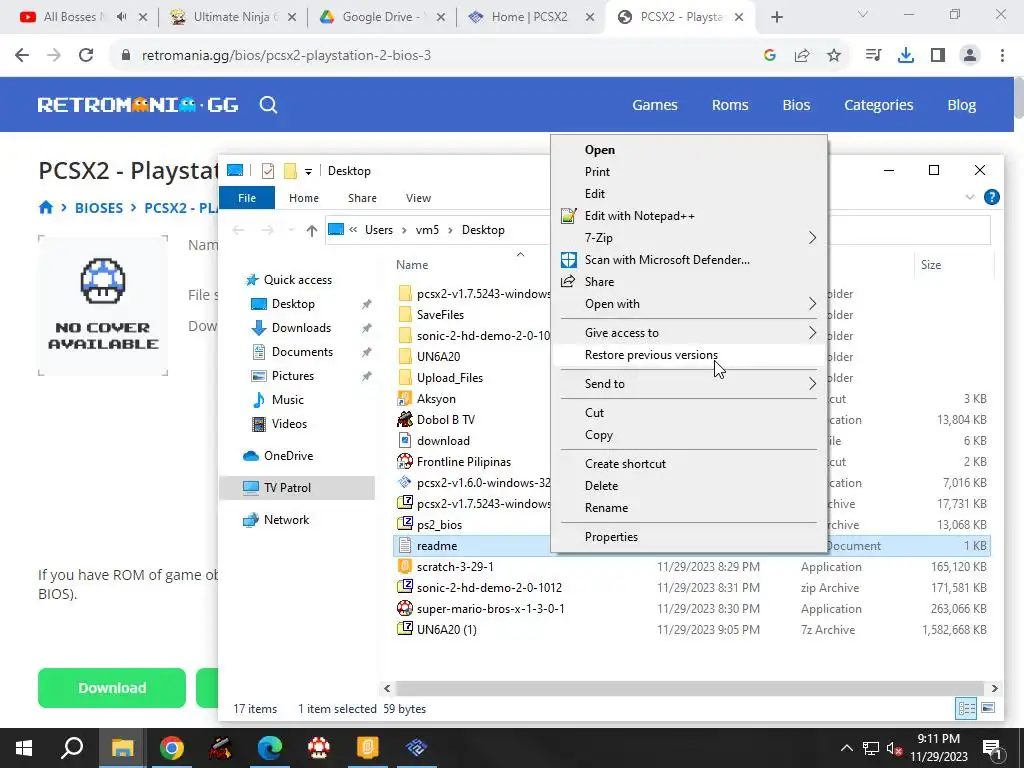Open the Games nav link
Image resolution: width=1024 pixels, height=768 pixels.
click(x=654, y=104)
